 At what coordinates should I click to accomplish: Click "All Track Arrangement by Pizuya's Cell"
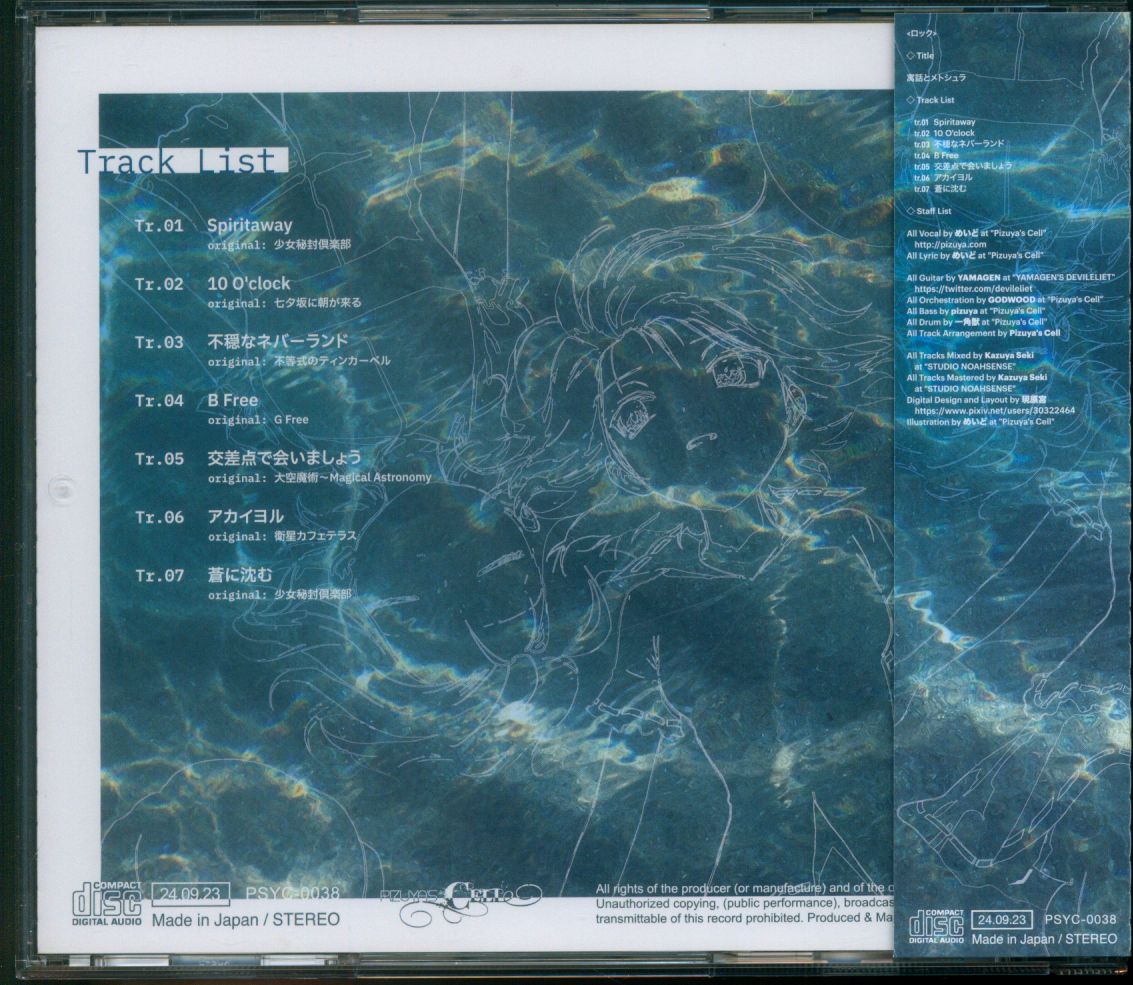click(983, 333)
